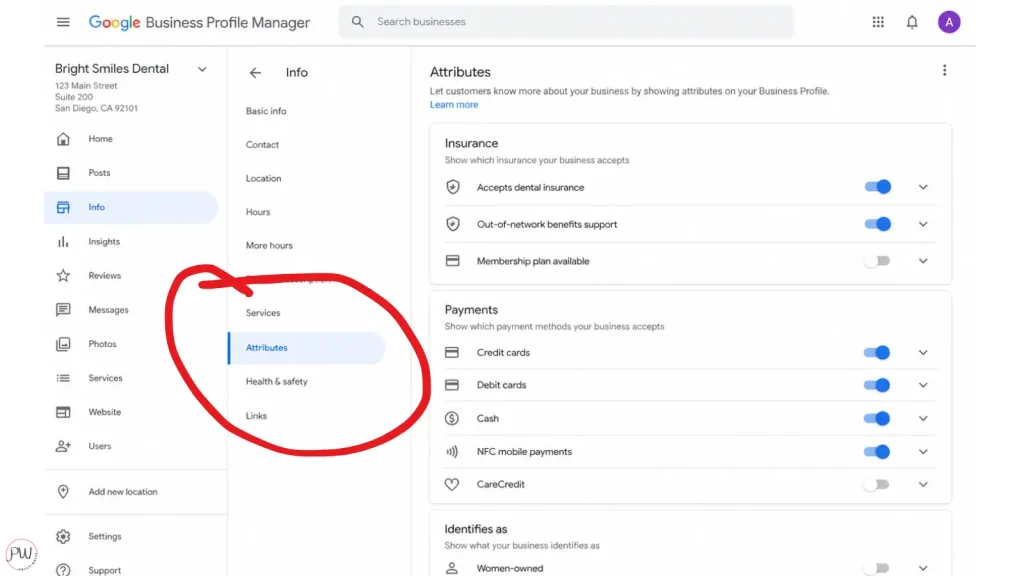Click the Settings gear icon
Image resolution: width=1024 pixels, height=576 pixels.
click(63, 537)
